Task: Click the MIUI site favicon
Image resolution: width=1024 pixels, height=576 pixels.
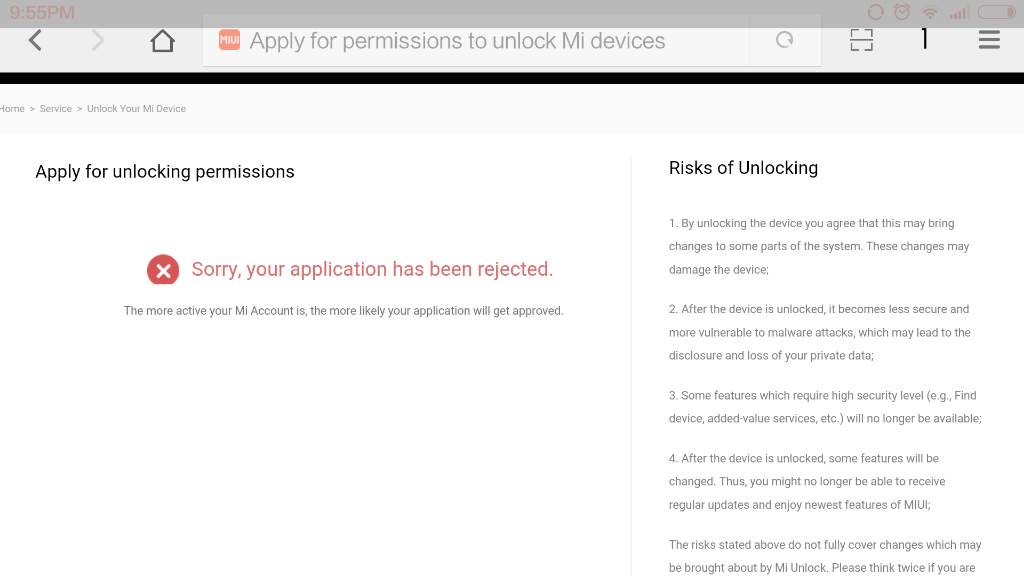Action: pyautogui.click(x=229, y=40)
